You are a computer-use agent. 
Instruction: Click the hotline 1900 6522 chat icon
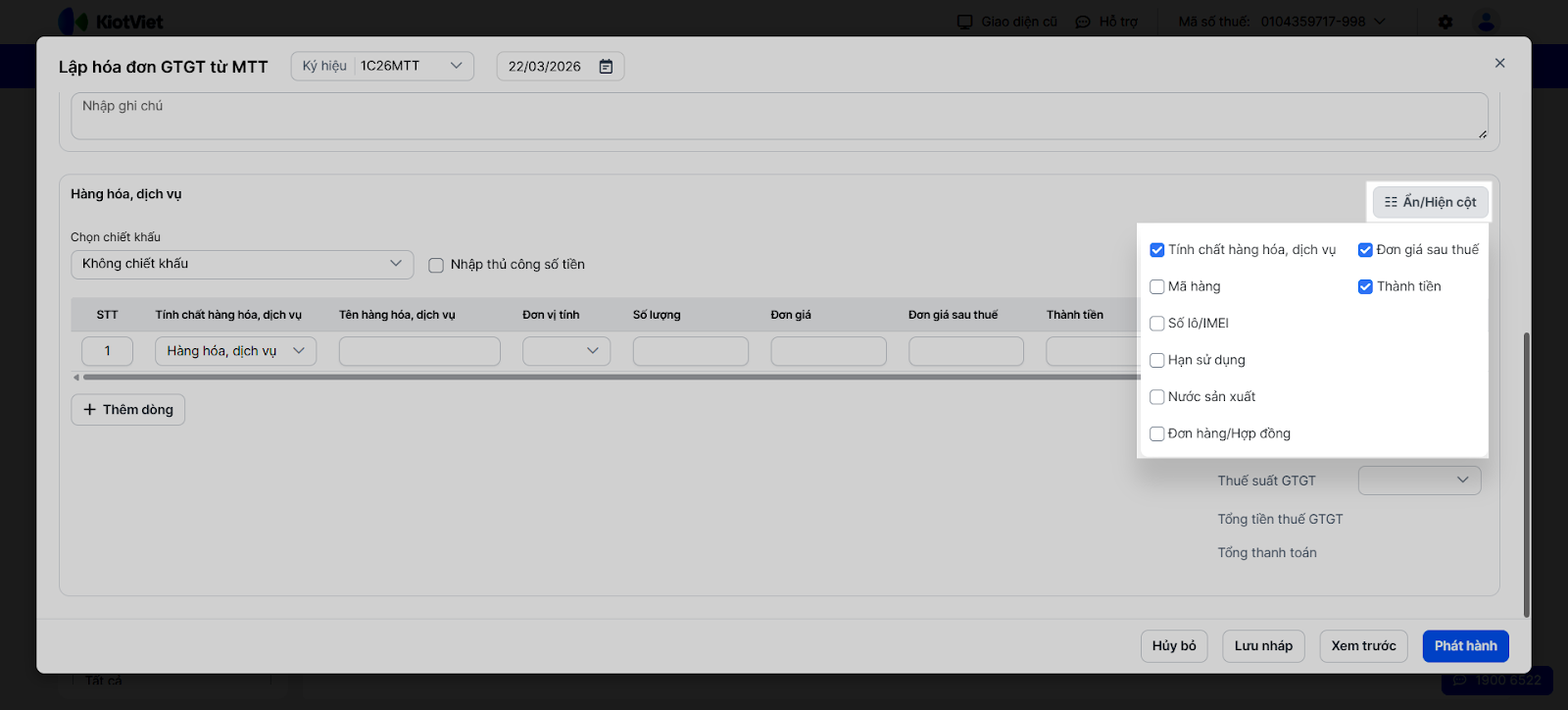1460,680
